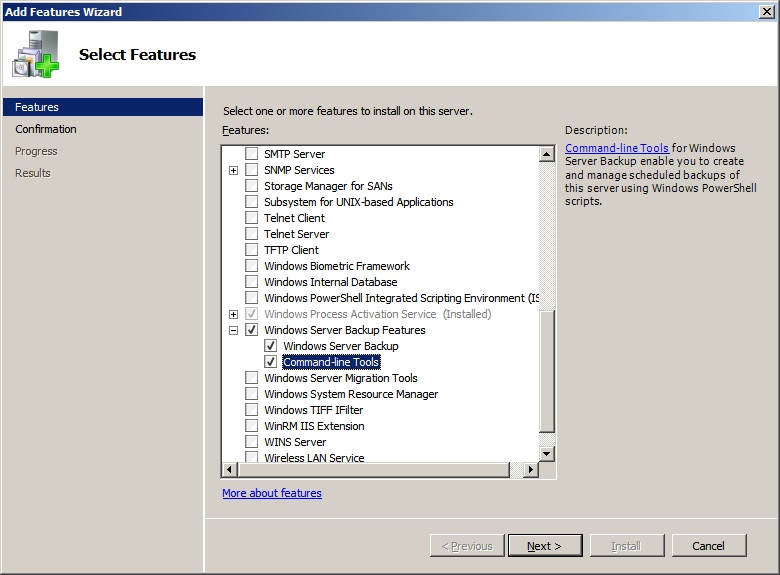The height and width of the screenshot is (575, 780).
Task: Expand the SNMP Services tree node
Action: coord(233,170)
